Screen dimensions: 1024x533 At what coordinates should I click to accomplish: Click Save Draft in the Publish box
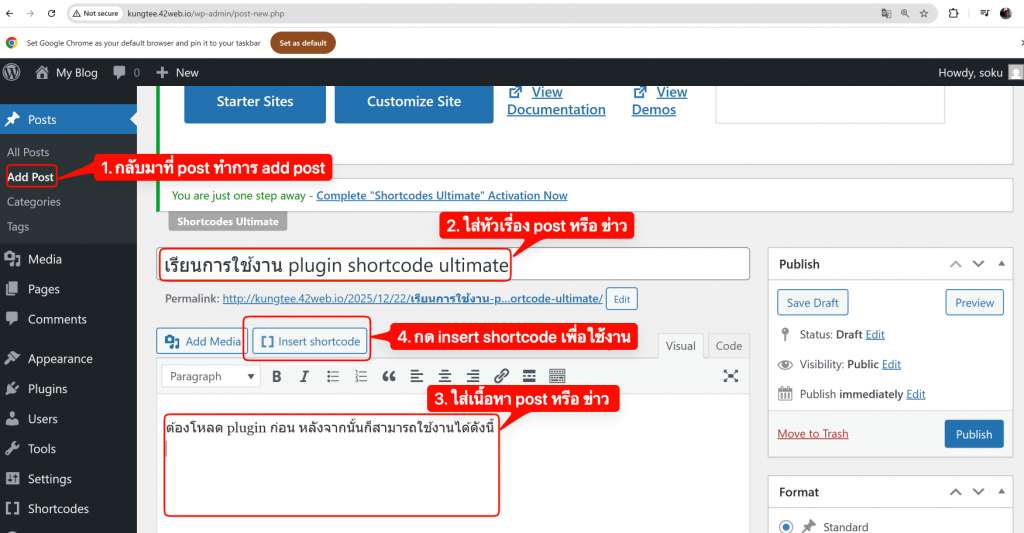[812, 303]
